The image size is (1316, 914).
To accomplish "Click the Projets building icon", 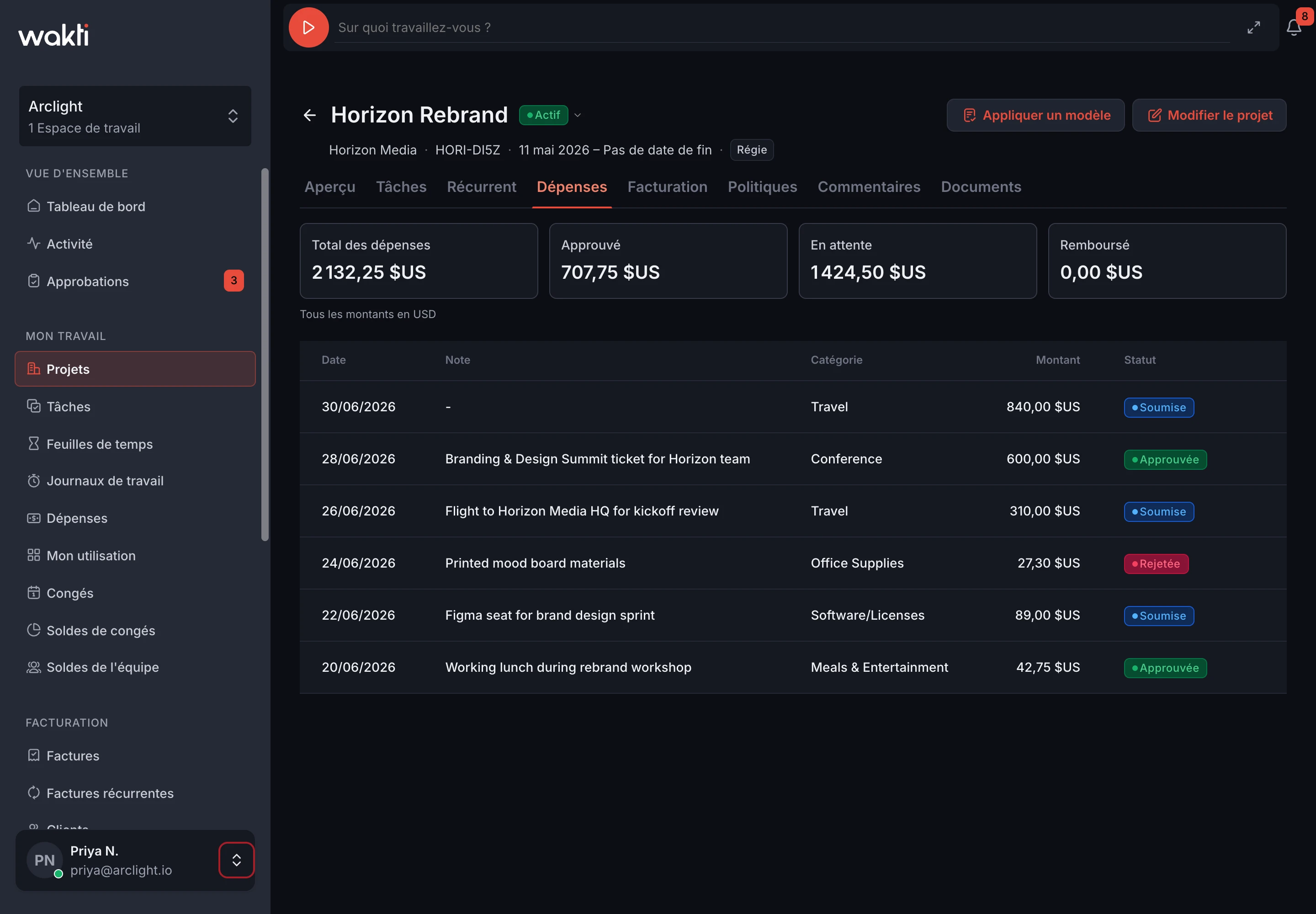I will [34, 369].
